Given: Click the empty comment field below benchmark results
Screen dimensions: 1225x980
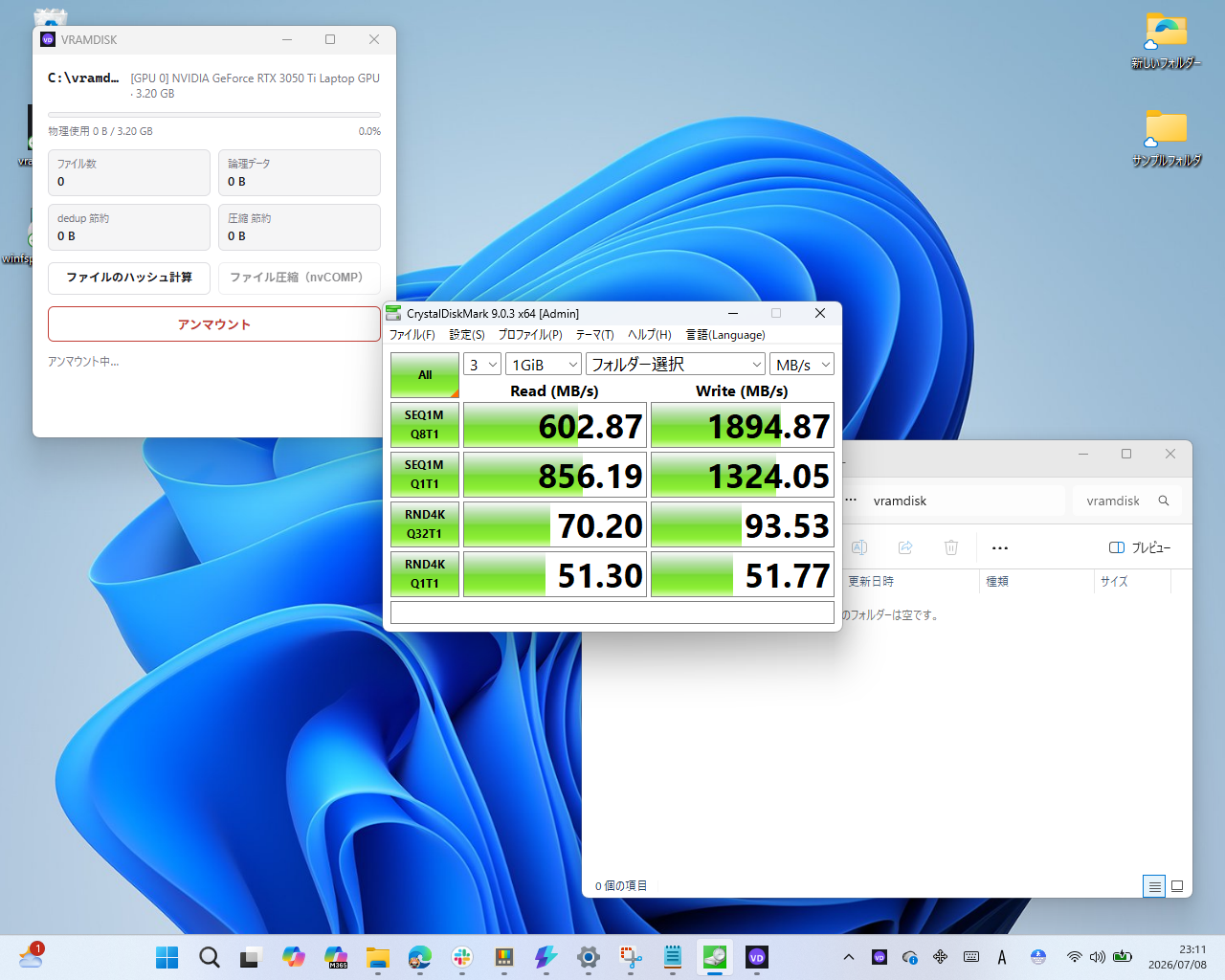Looking at the screenshot, I should (612, 612).
